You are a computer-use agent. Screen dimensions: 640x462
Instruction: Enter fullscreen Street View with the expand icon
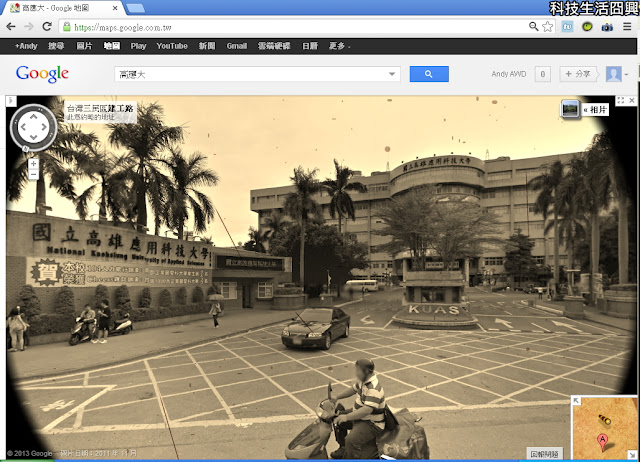point(620,100)
